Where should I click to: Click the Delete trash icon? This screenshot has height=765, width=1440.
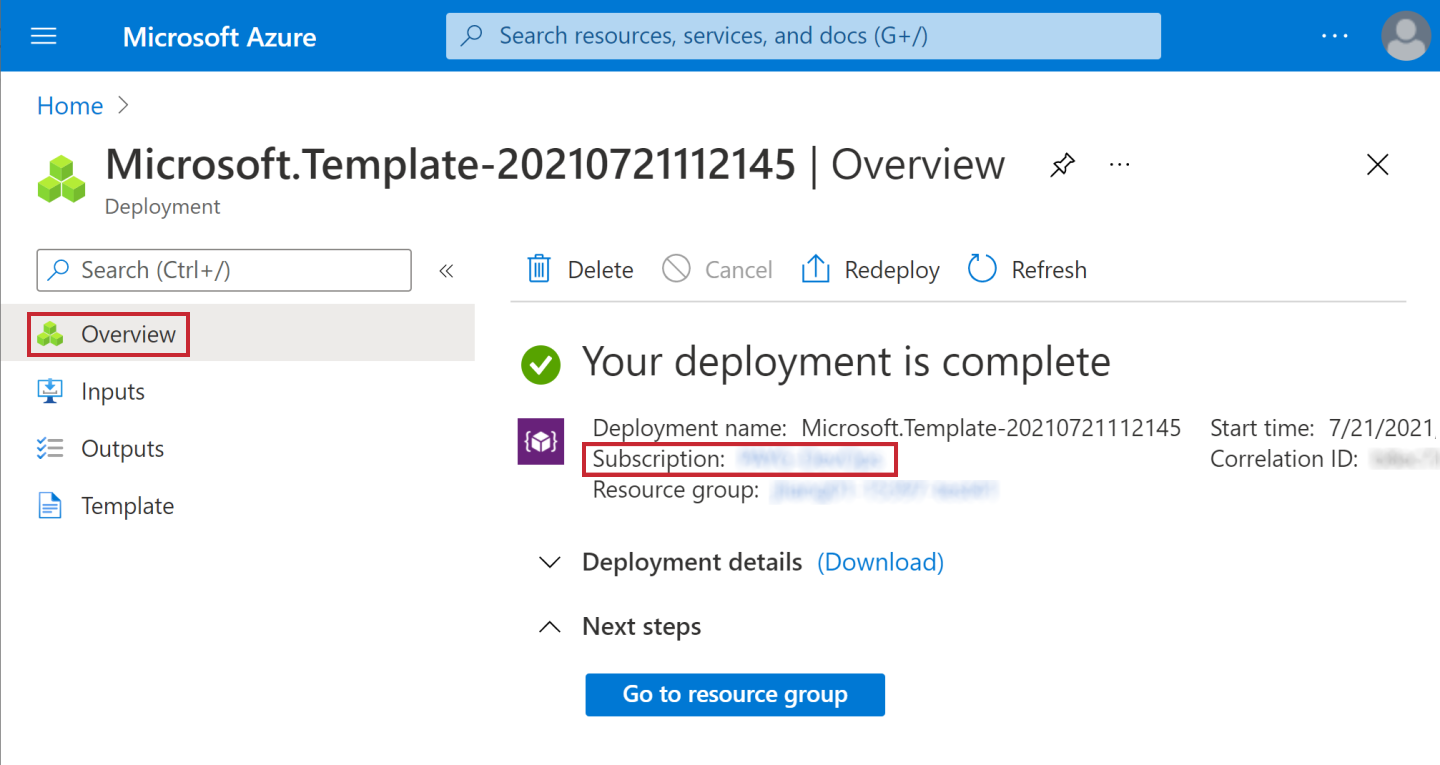pyautogui.click(x=539, y=270)
